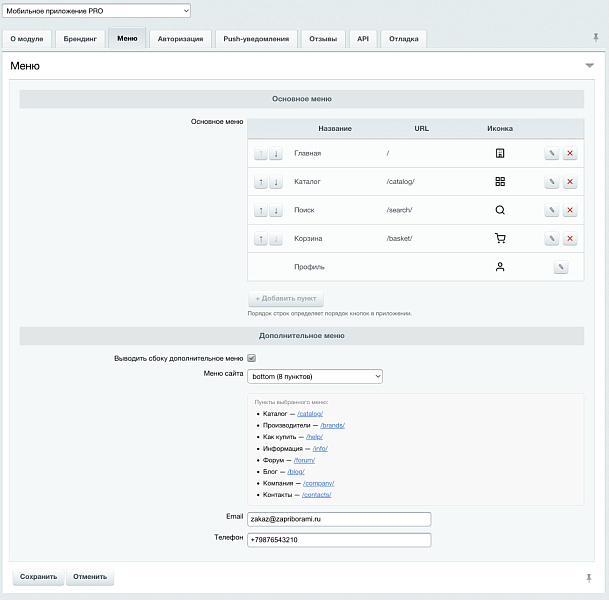Toggle Выводить сбоку дополнительное меню checkbox
609x600 pixels.
tap(252, 358)
